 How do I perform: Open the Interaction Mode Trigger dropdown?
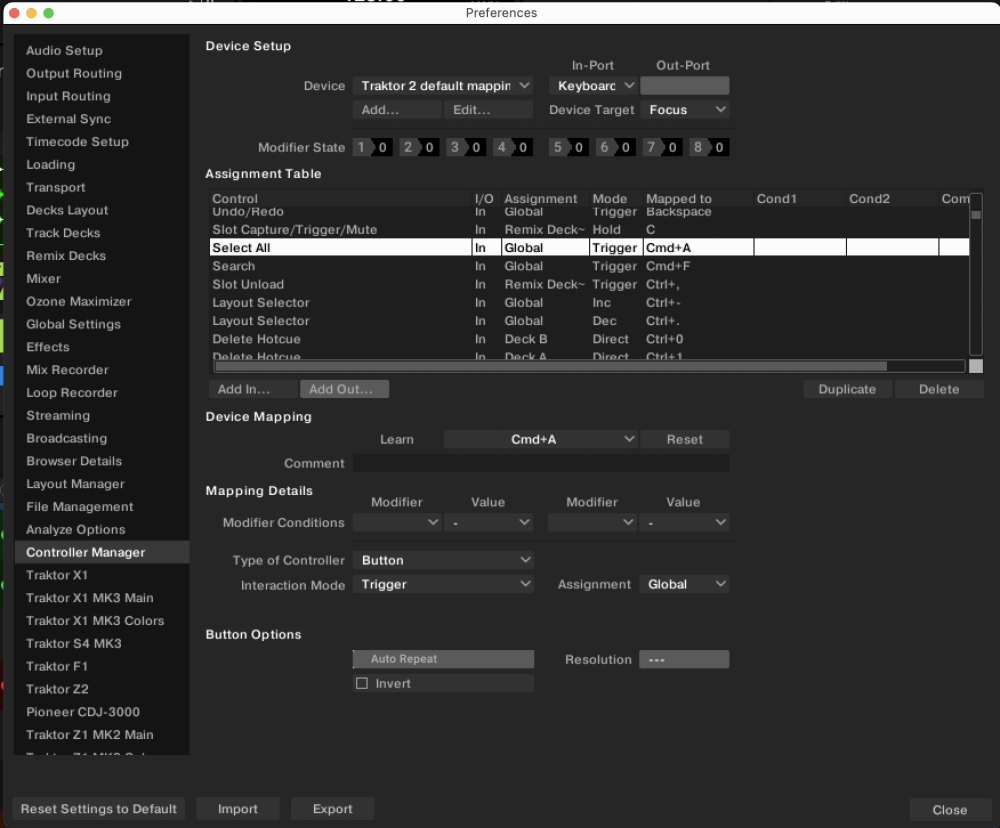click(443, 584)
